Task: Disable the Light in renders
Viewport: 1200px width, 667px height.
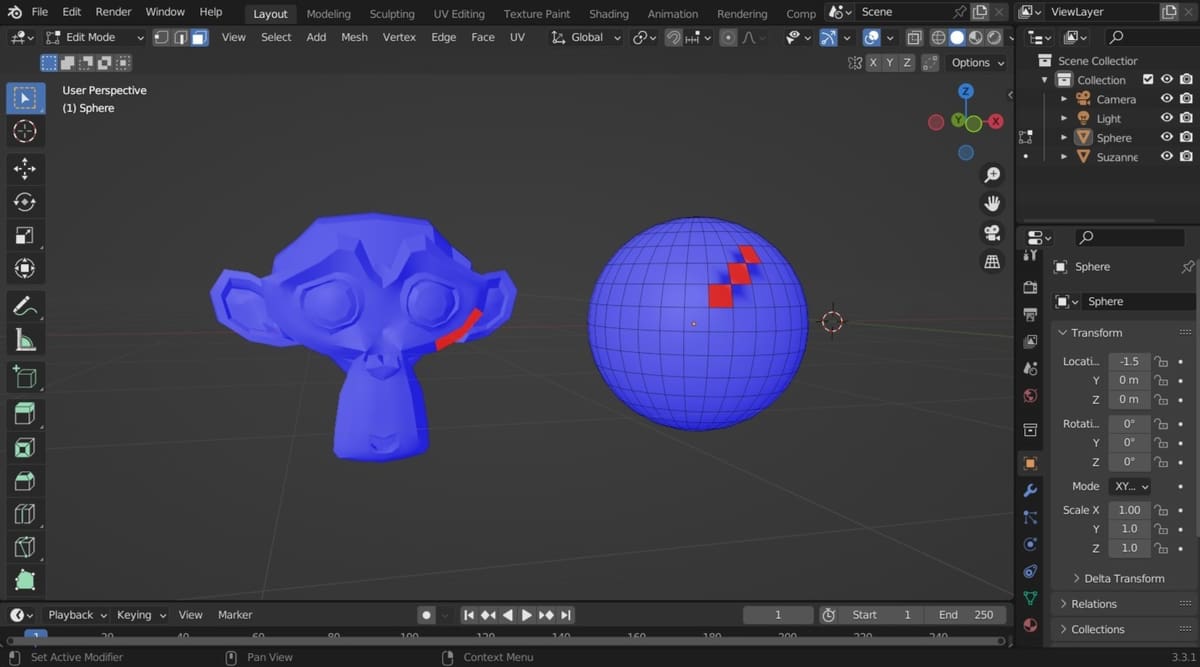Action: pyautogui.click(x=1186, y=118)
